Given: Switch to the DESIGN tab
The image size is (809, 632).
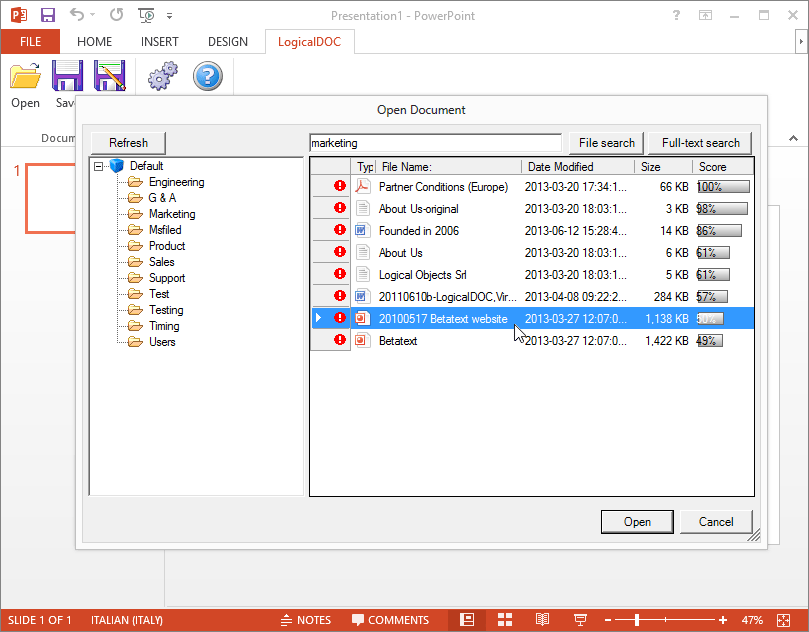Looking at the screenshot, I should 228,42.
